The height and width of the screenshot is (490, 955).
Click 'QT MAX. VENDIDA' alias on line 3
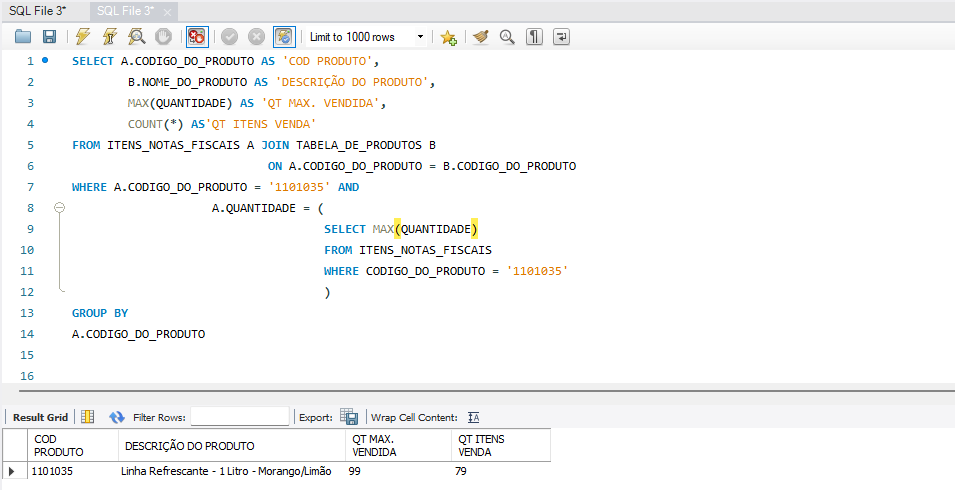(x=320, y=103)
